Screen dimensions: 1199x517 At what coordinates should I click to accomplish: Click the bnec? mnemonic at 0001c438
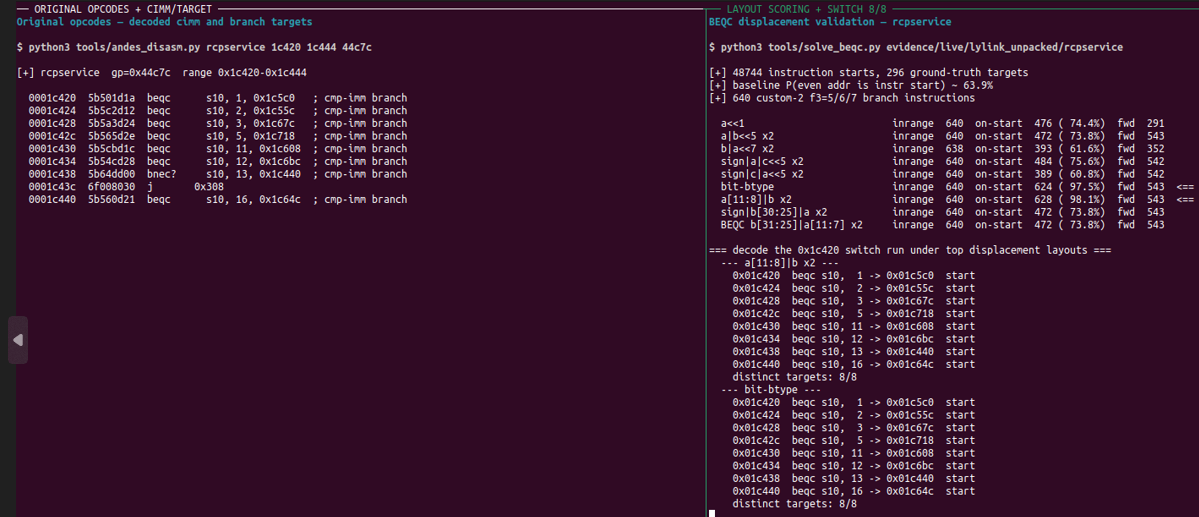tap(162, 174)
